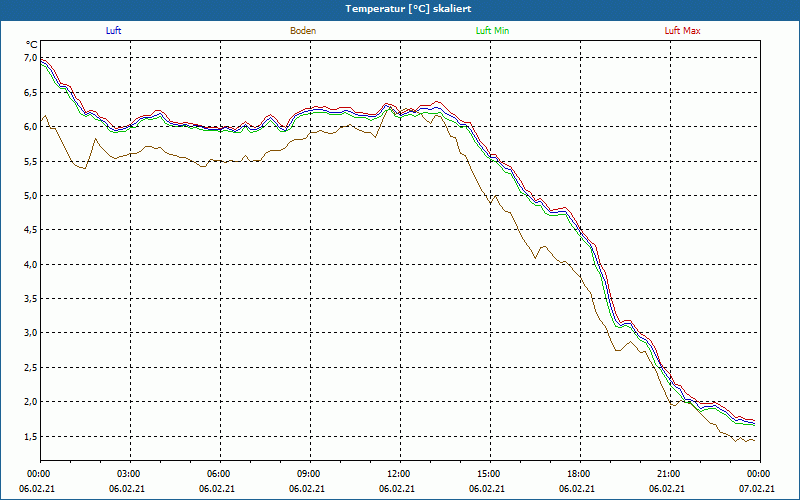The width and height of the screenshot is (800, 500).
Task: Click the '2,0' y-axis value
Action: (31, 402)
